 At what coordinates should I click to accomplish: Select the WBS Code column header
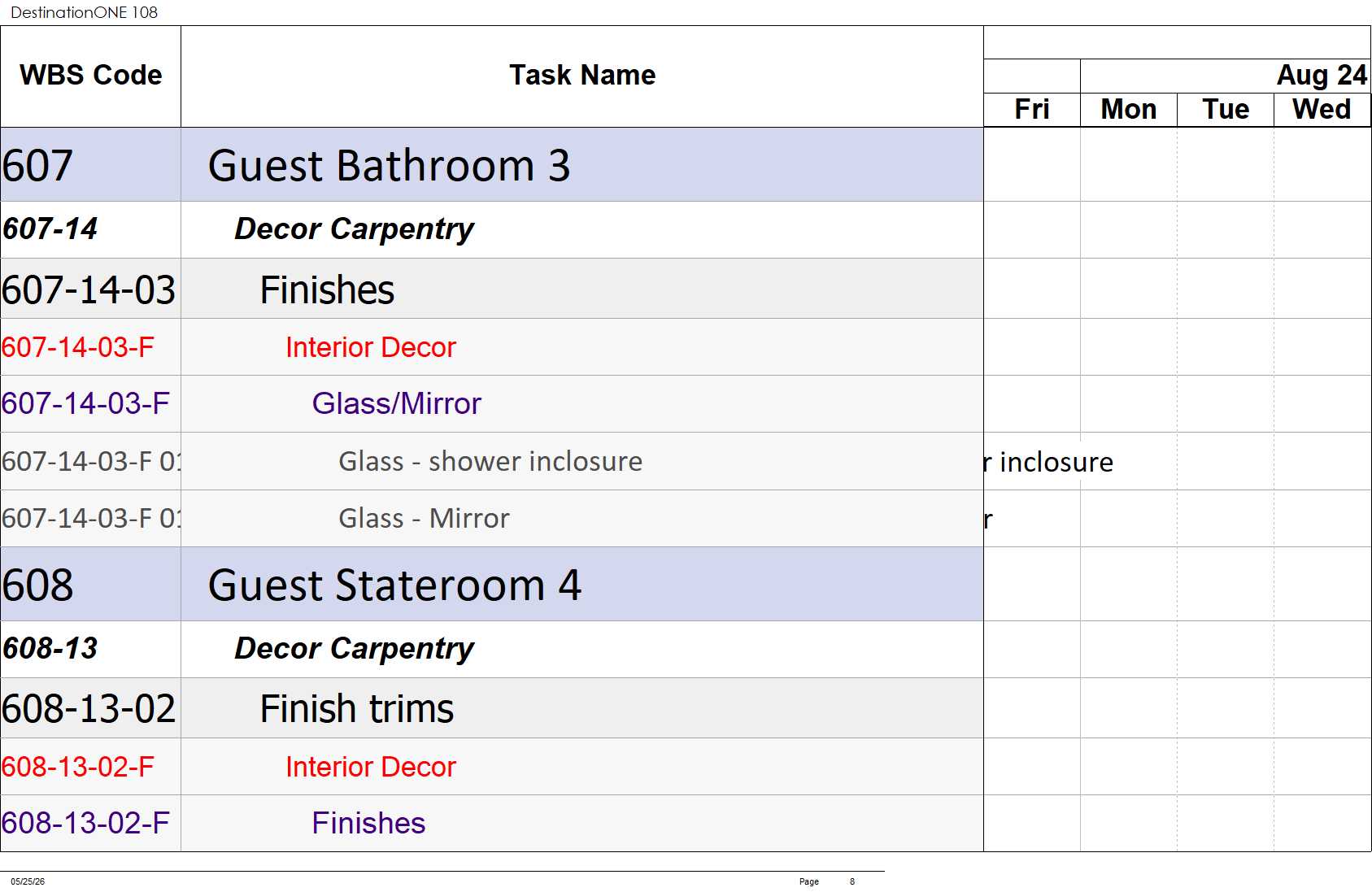(x=90, y=76)
